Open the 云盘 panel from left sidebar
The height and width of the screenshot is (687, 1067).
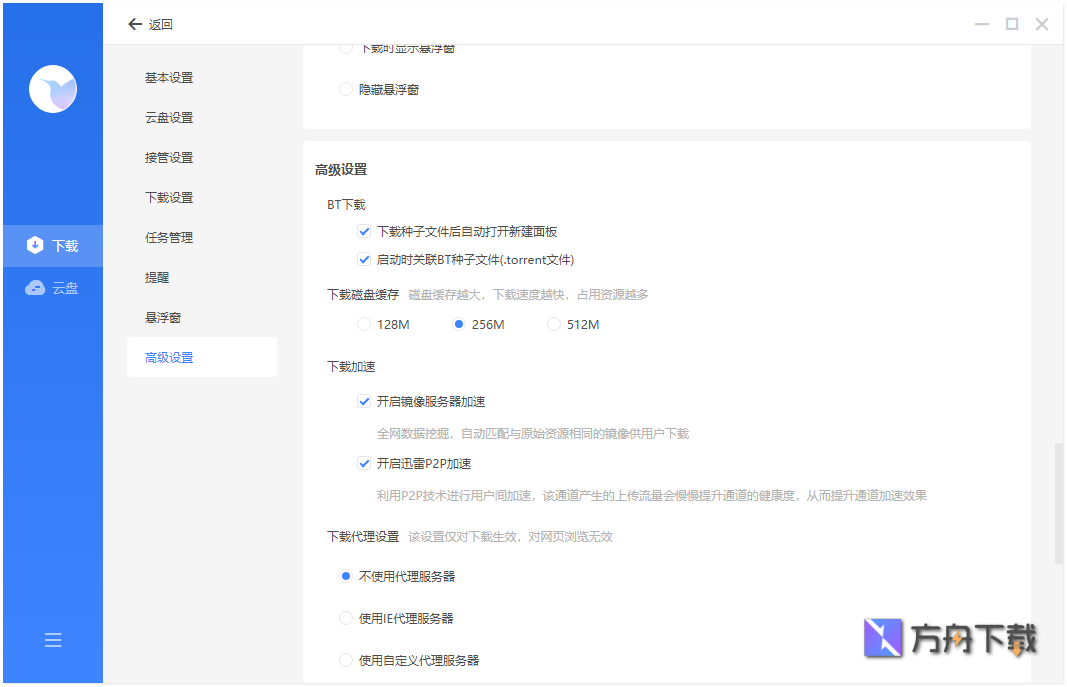[x=53, y=287]
